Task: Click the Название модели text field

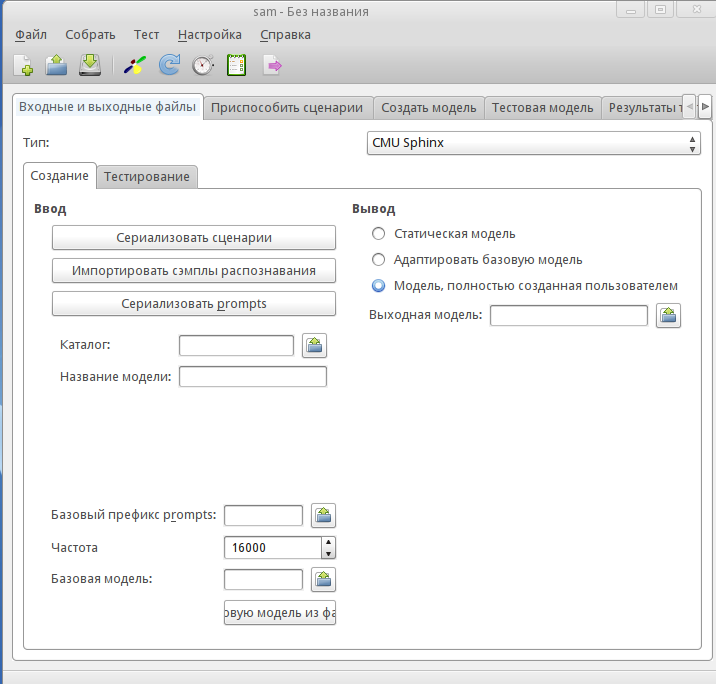Action: tap(253, 377)
